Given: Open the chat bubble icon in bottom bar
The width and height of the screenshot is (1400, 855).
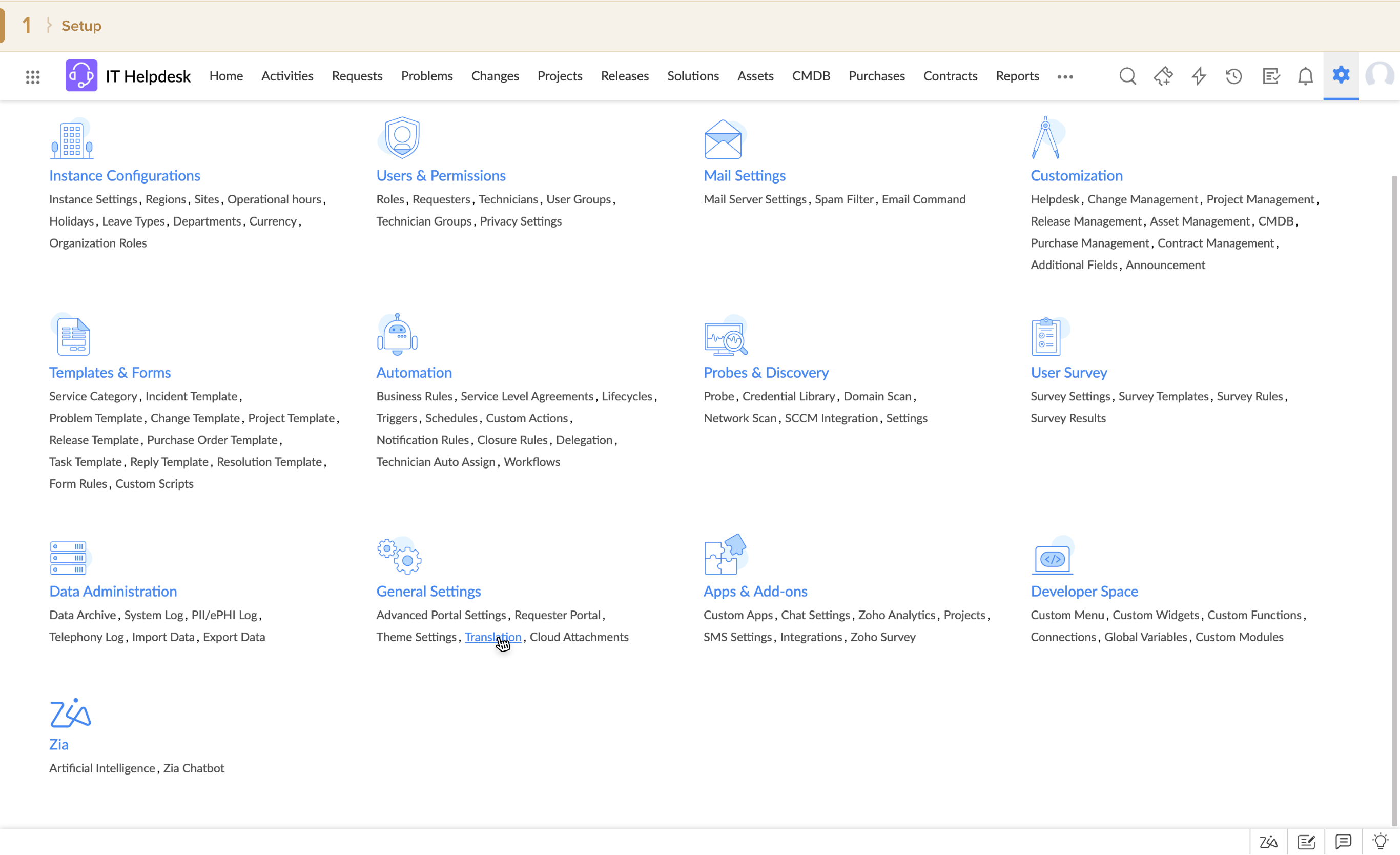Looking at the screenshot, I should pos(1343,842).
